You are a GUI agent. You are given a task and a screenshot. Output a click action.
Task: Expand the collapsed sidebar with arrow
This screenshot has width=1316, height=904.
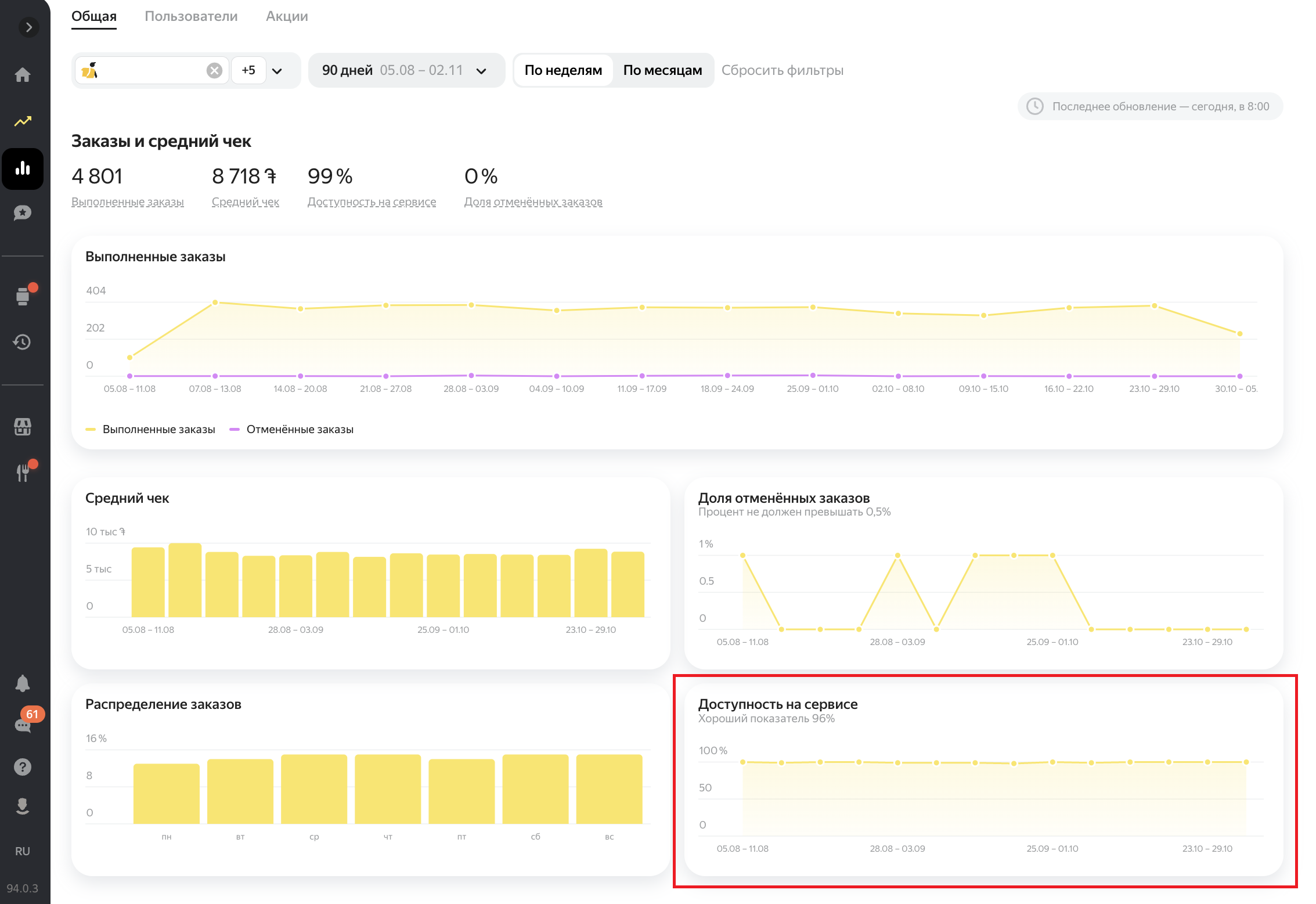point(28,27)
